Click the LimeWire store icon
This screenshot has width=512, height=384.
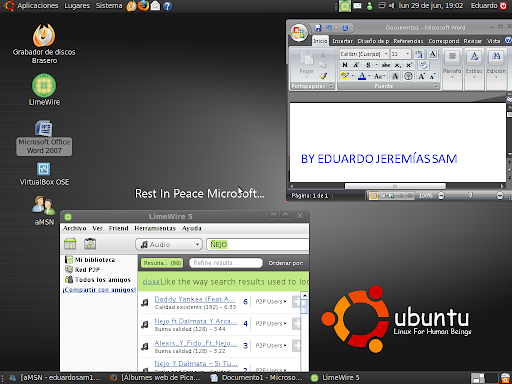pyautogui.click(x=90, y=244)
